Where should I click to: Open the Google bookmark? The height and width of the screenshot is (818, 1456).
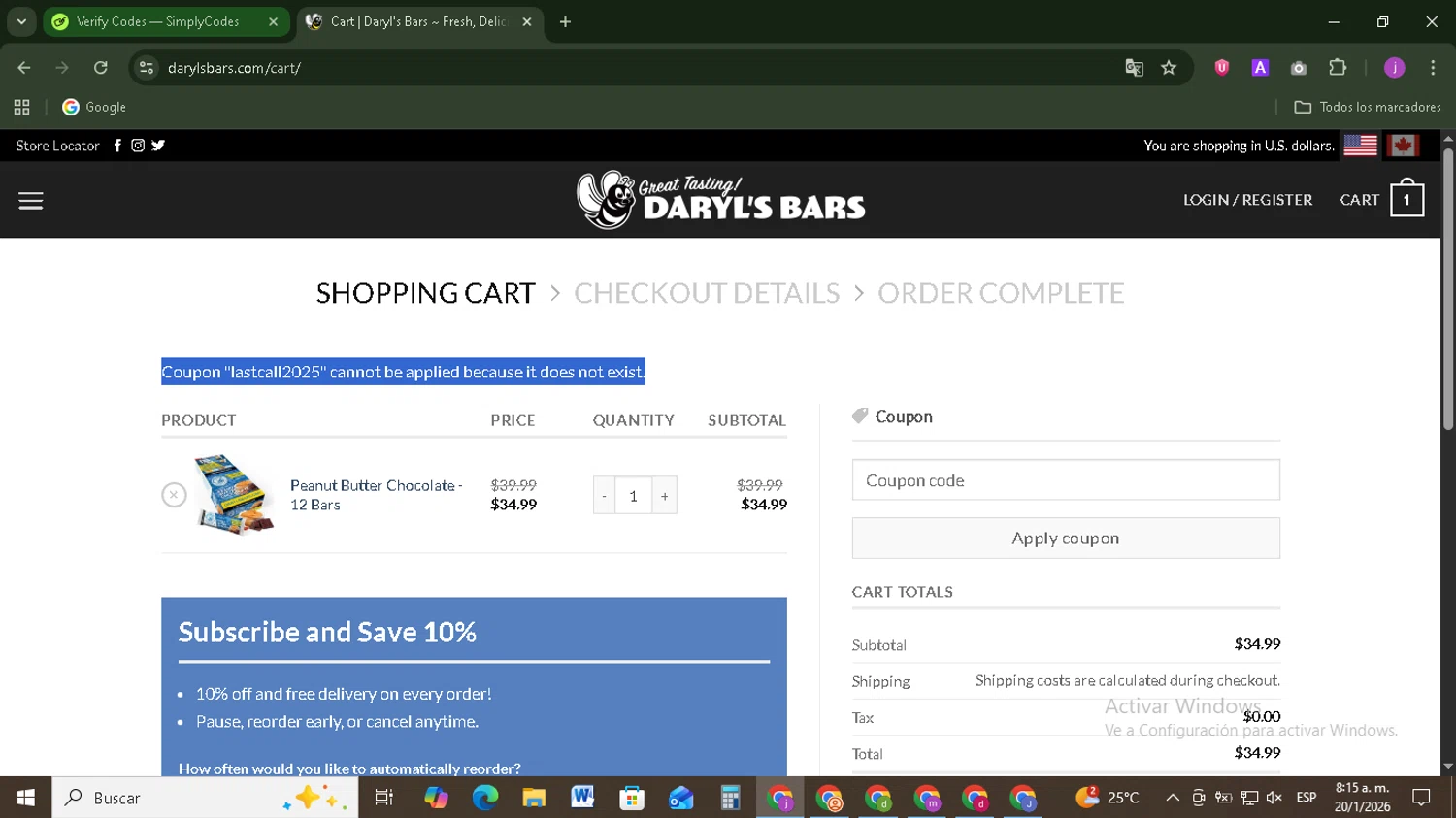click(94, 107)
